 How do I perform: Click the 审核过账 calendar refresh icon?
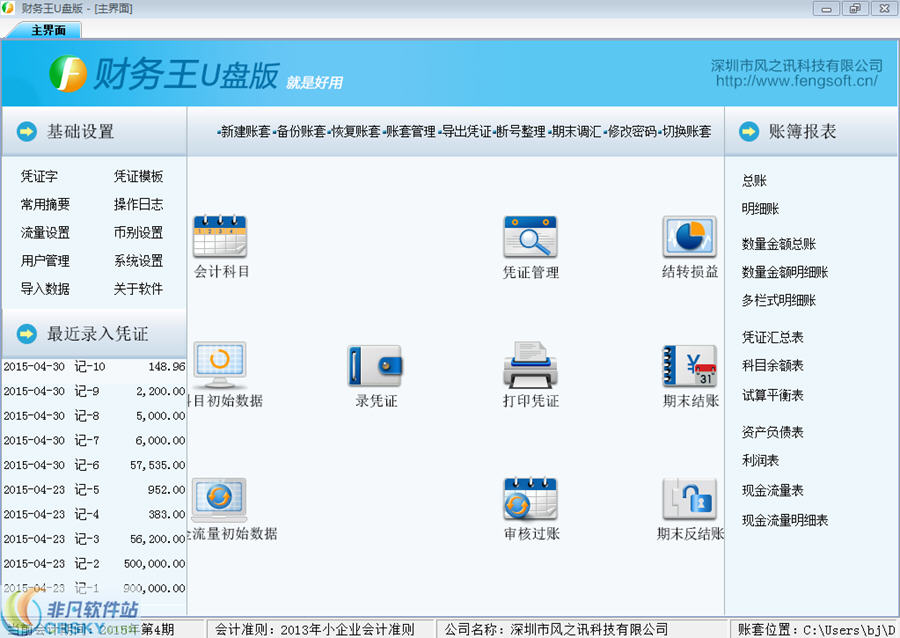click(x=530, y=499)
